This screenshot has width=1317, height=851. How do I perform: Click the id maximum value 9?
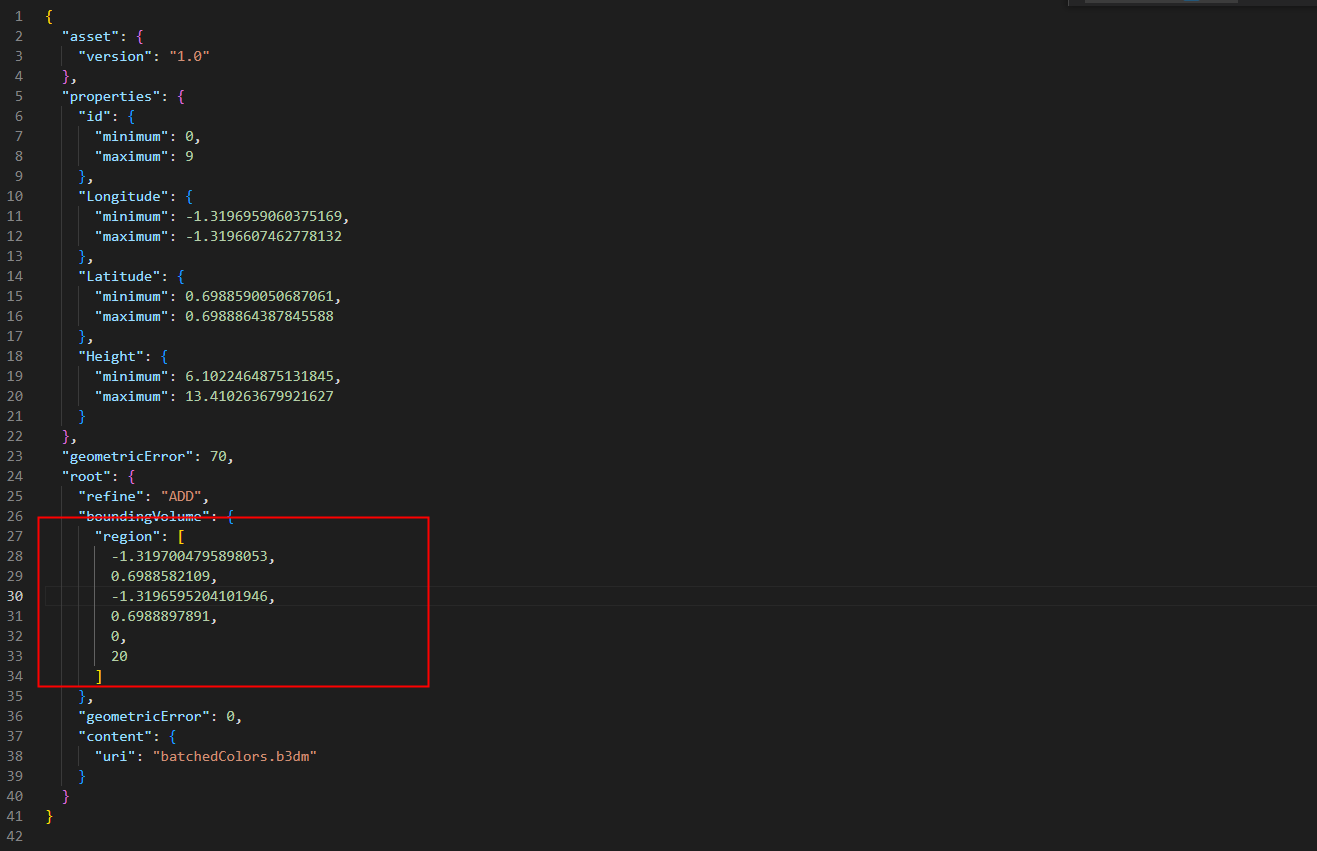(x=189, y=156)
